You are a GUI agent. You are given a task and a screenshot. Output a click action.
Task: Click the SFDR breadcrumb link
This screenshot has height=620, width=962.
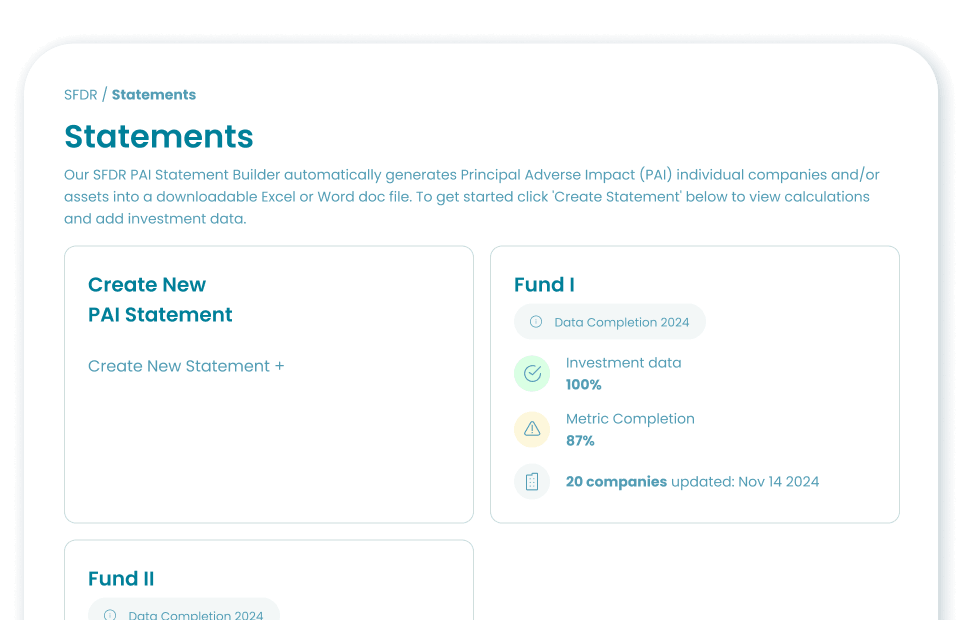pos(80,94)
